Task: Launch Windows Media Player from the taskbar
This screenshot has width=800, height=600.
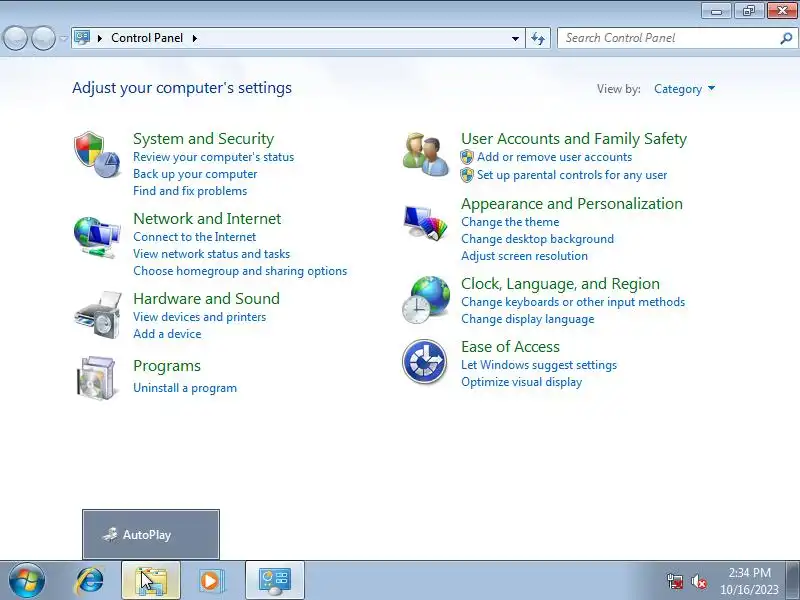Action: tap(210, 580)
